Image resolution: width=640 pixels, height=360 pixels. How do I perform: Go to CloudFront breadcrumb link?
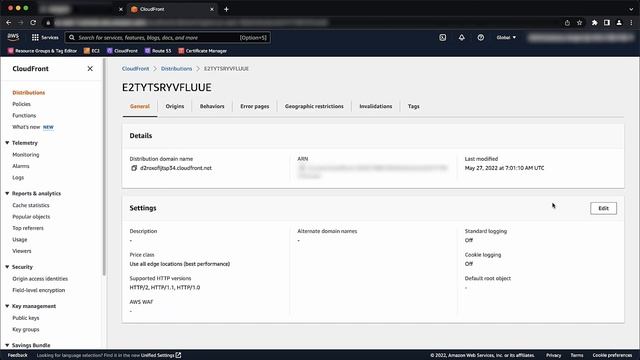(136, 69)
